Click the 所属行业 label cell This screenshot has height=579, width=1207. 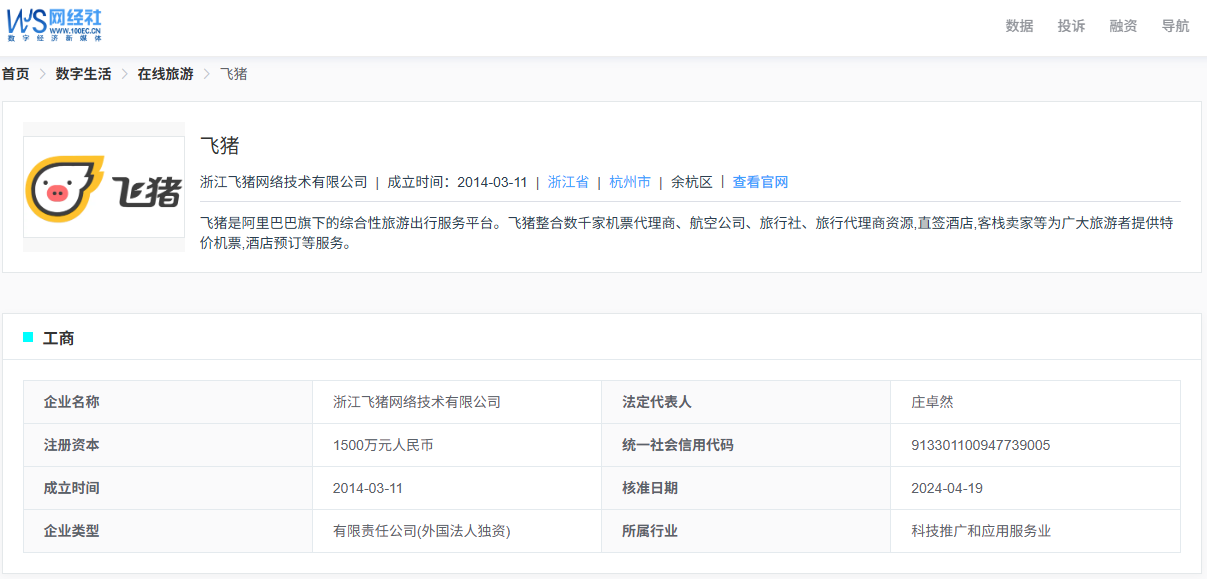(746, 531)
